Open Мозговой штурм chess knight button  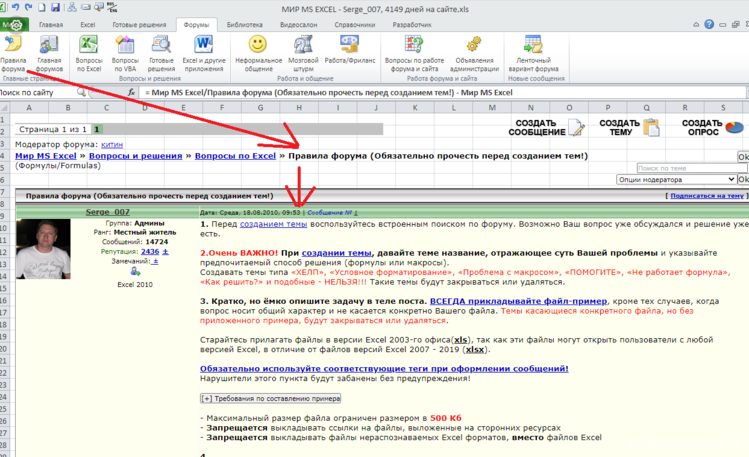pos(303,54)
